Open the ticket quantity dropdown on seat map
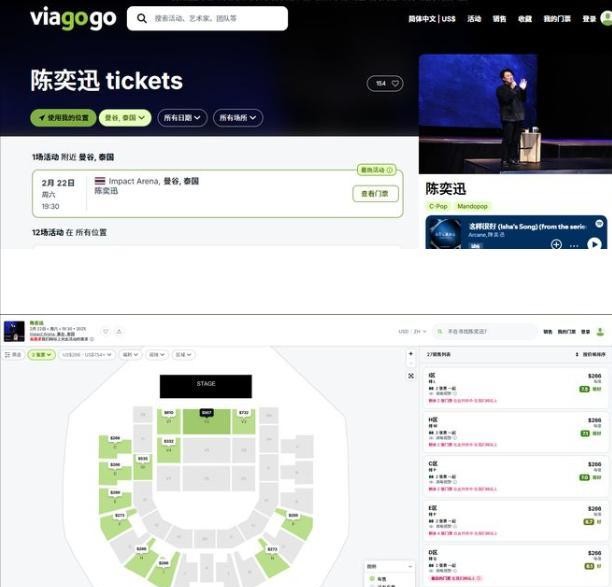612x587 pixels. (x=41, y=355)
